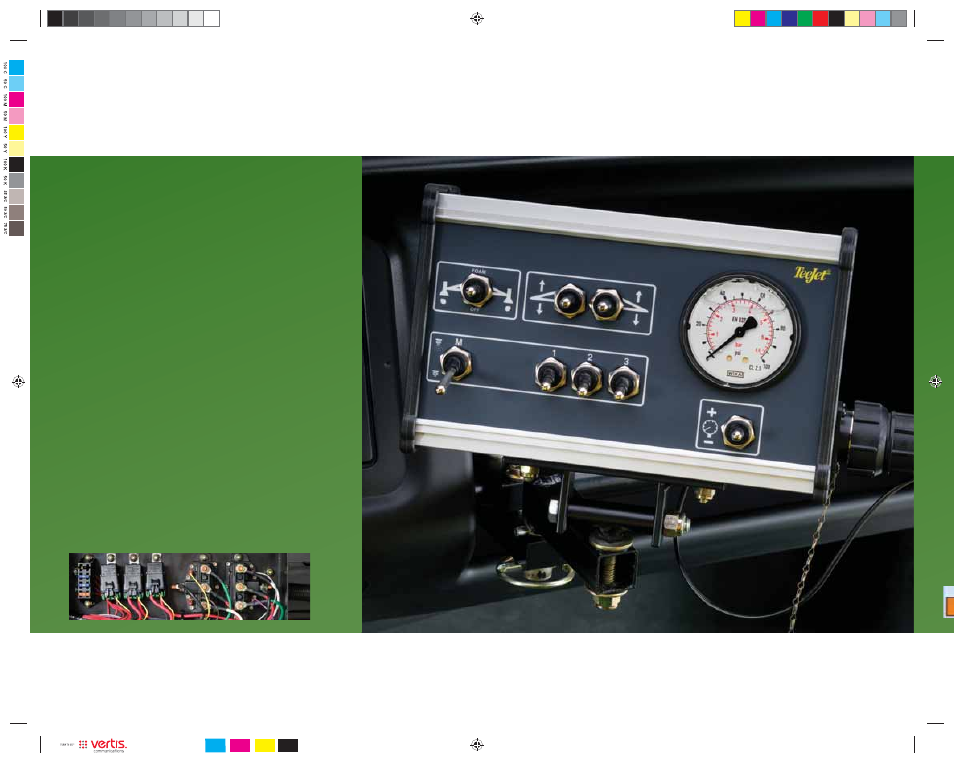Viewport: 954px width, 763px height.
Task: Flip the FOAM marker toggle switch
Action: pyautogui.click(x=475, y=290)
